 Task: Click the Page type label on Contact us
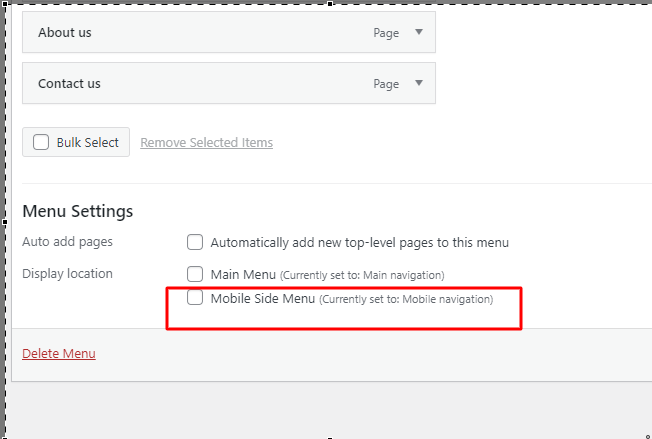pos(386,84)
